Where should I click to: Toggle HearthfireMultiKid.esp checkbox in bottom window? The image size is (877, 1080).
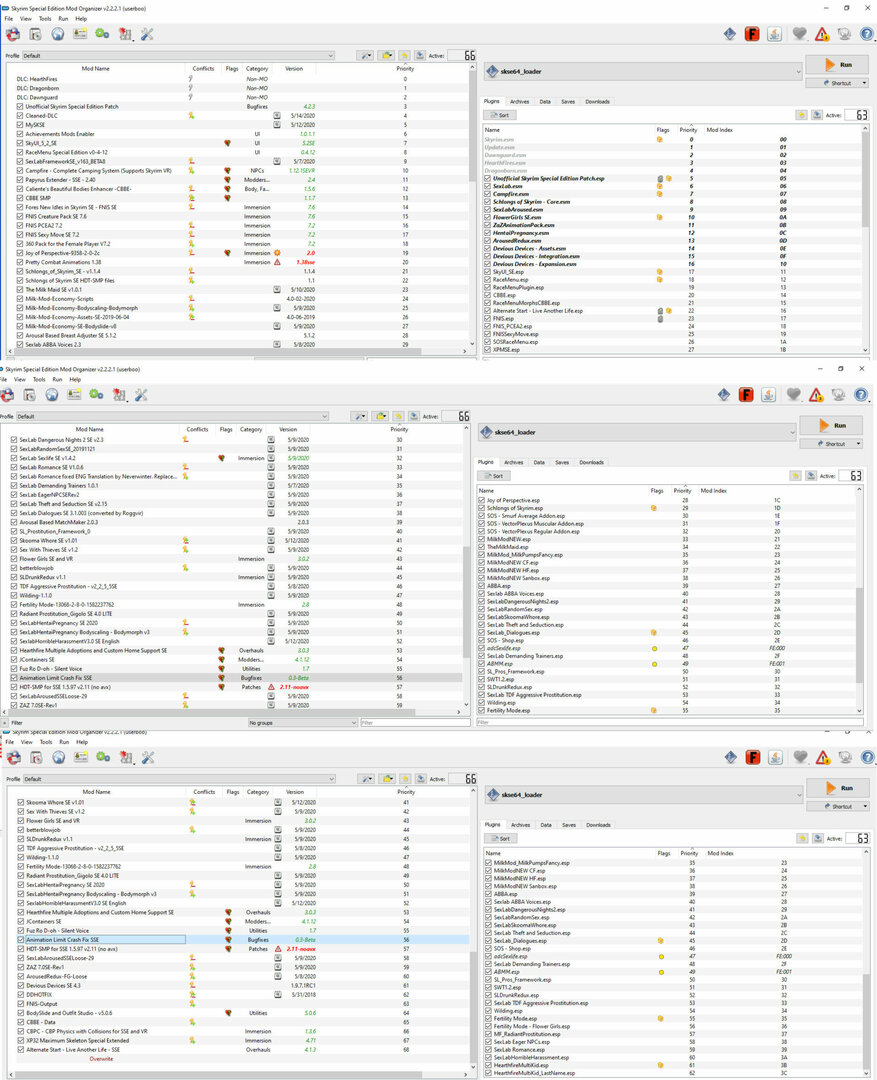point(488,1065)
